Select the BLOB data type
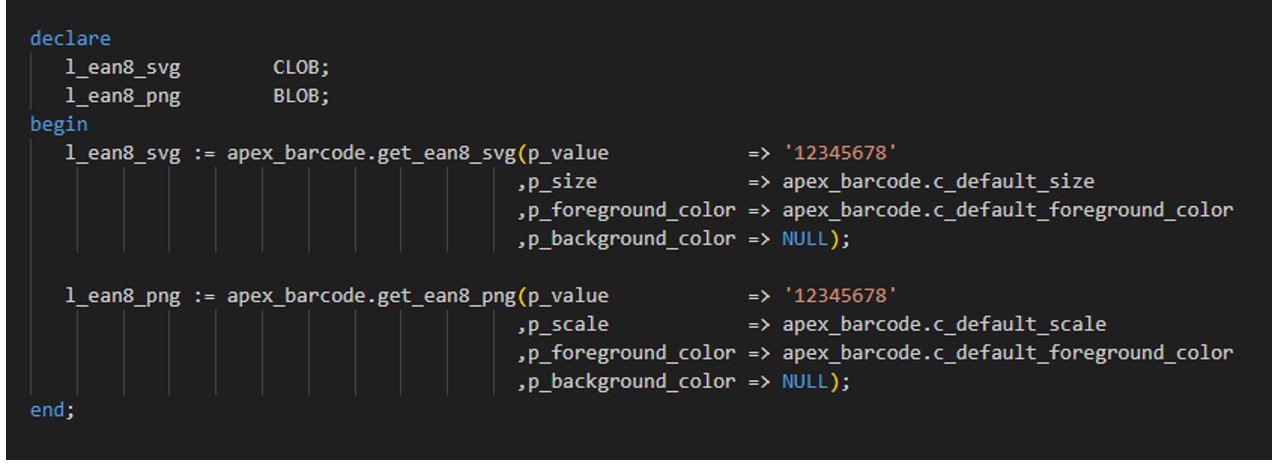1275x468 pixels. click(296, 97)
